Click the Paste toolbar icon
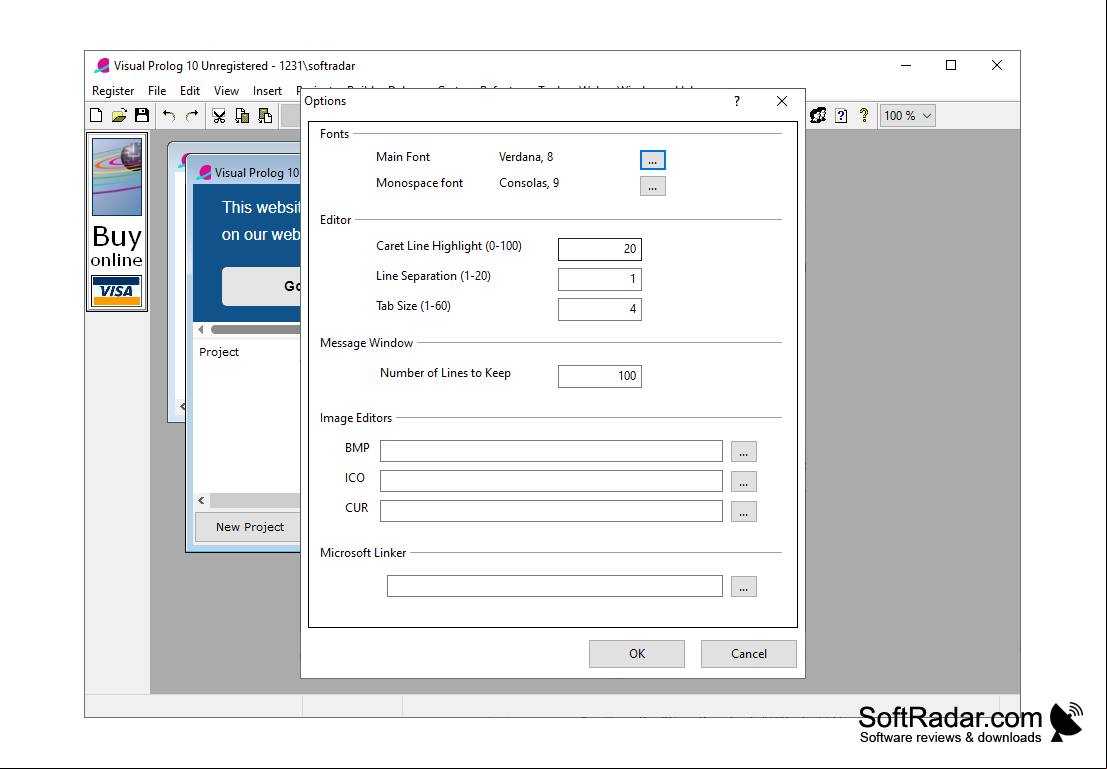The width and height of the screenshot is (1107, 769). 265,115
